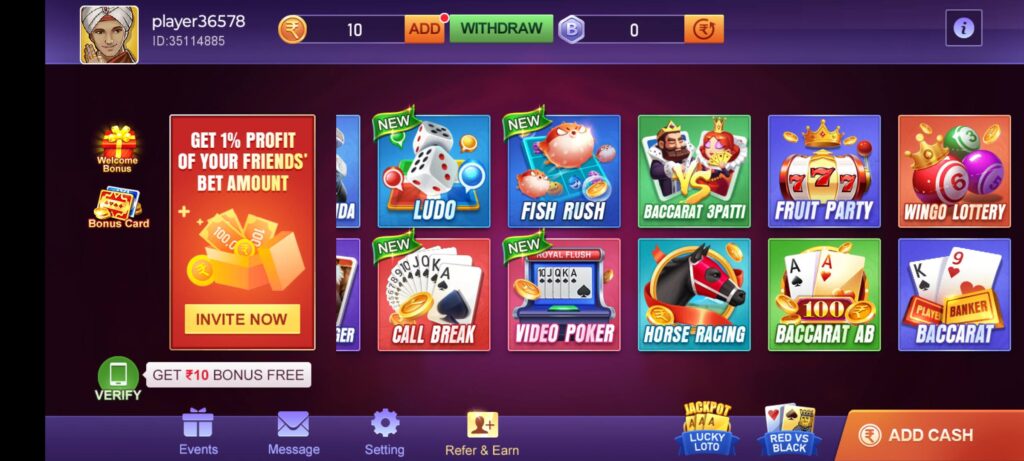Launch the Fish Rush game
The height and width of the screenshot is (461, 1024).
564,172
